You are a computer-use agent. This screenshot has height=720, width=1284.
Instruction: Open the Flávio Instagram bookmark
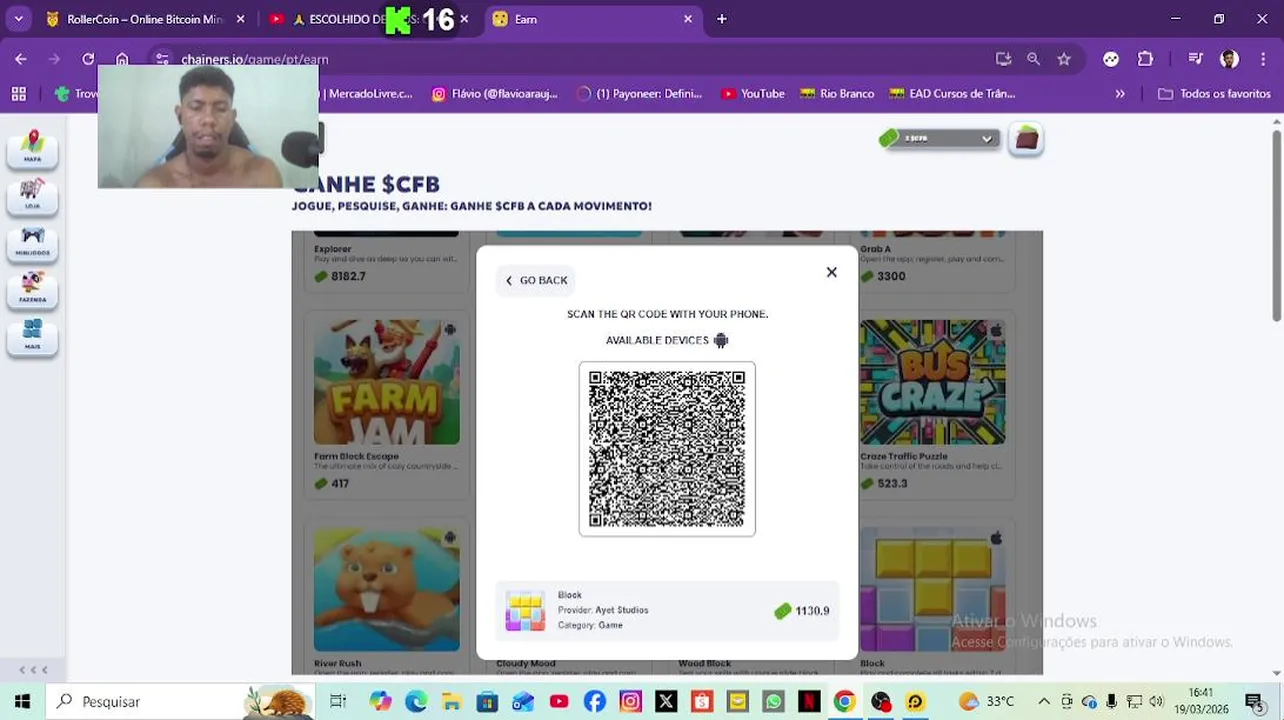[x=493, y=94]
